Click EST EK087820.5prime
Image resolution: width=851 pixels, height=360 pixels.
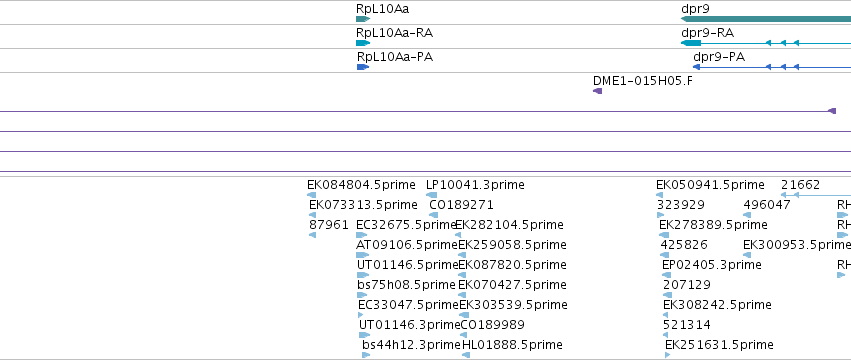point(512,265)
